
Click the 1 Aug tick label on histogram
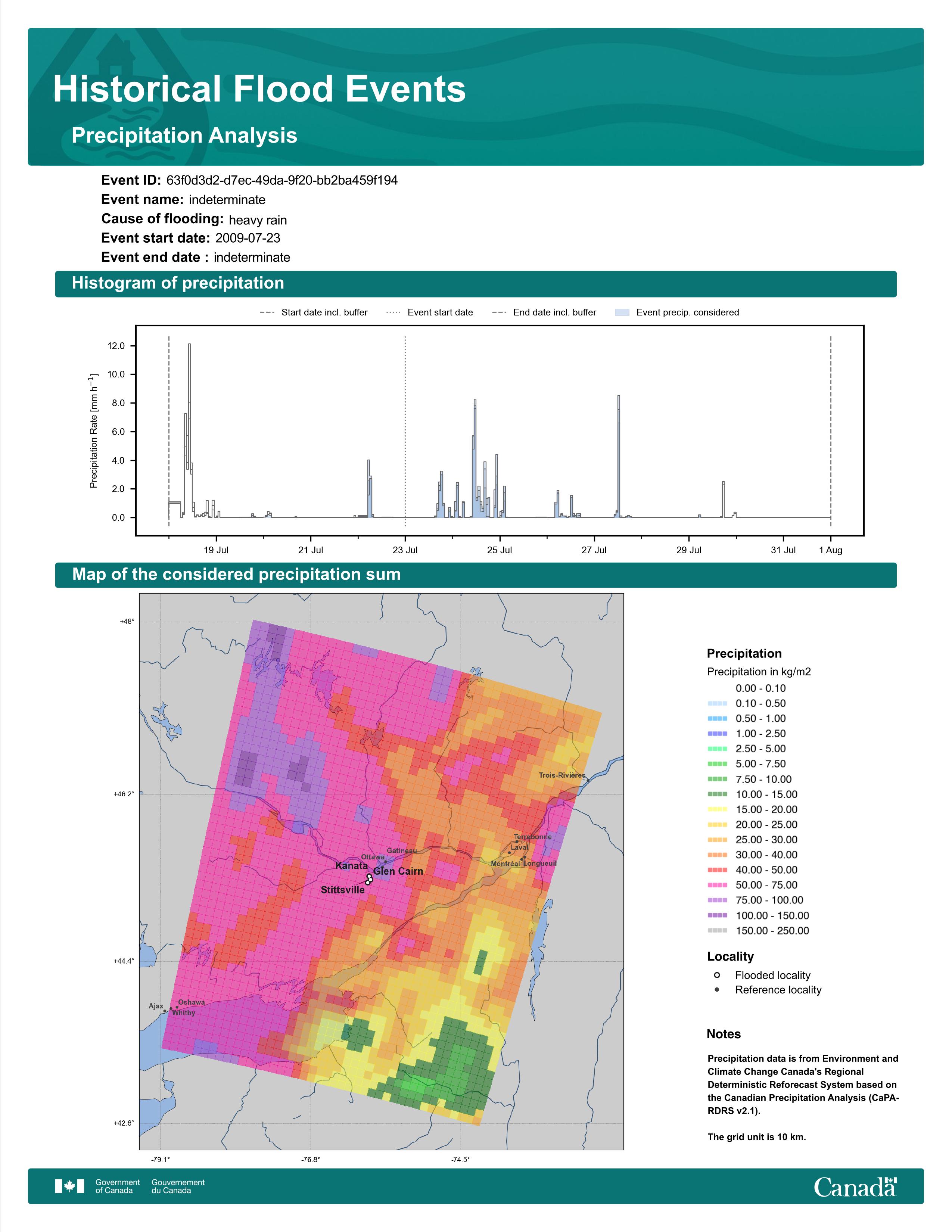coord(831,550)
